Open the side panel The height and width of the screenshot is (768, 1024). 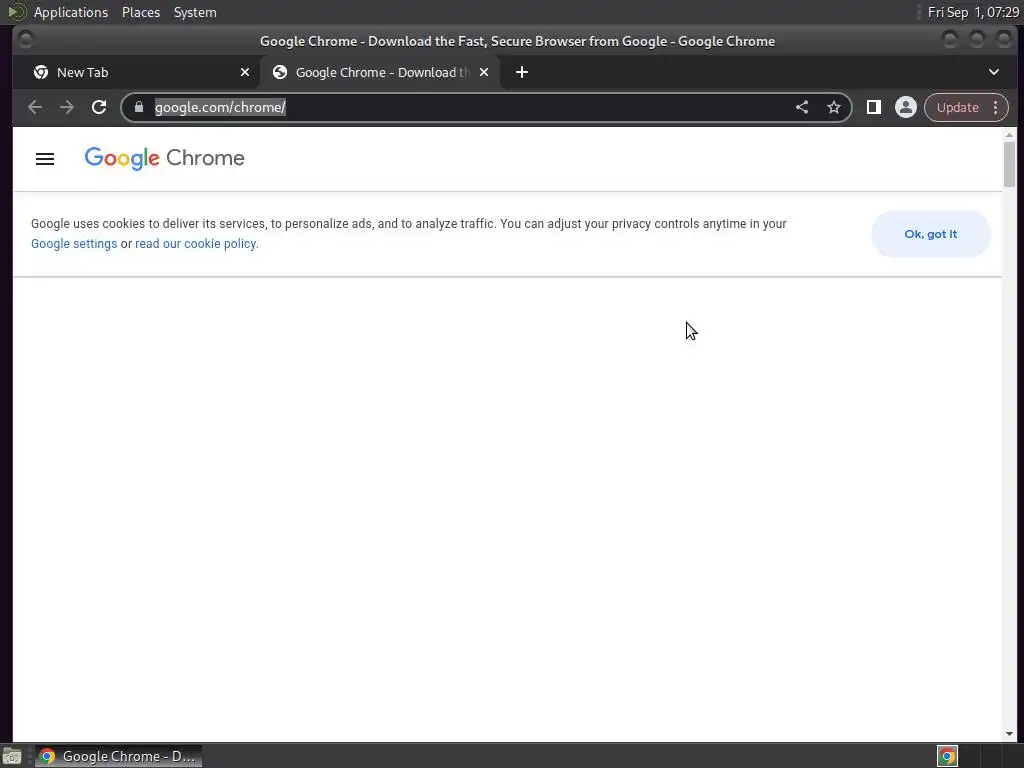point(873,107)
